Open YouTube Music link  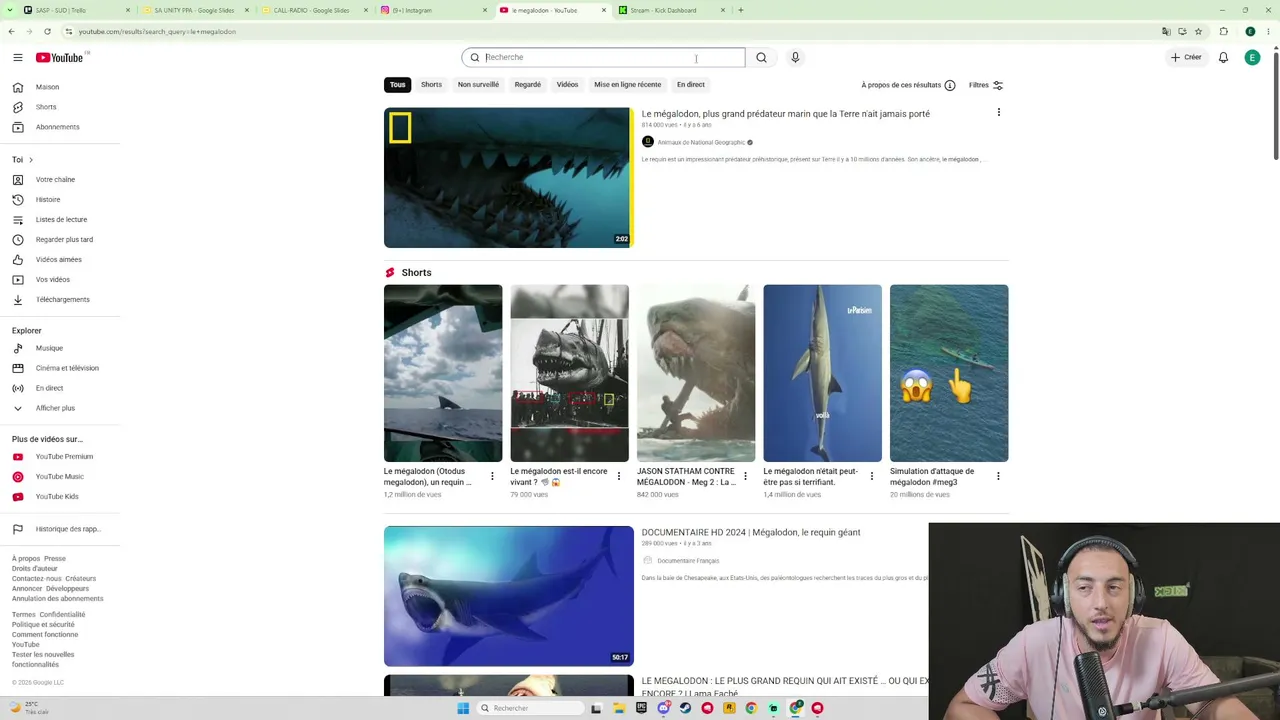[60, 477]
